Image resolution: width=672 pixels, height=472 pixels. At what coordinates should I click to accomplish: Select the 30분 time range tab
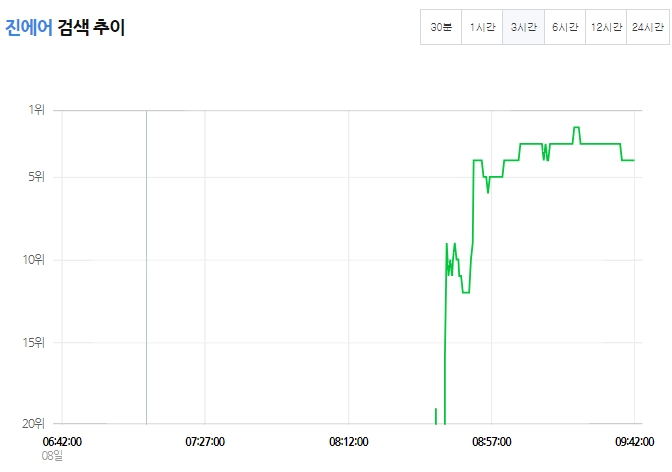click(x=441, y=27)
